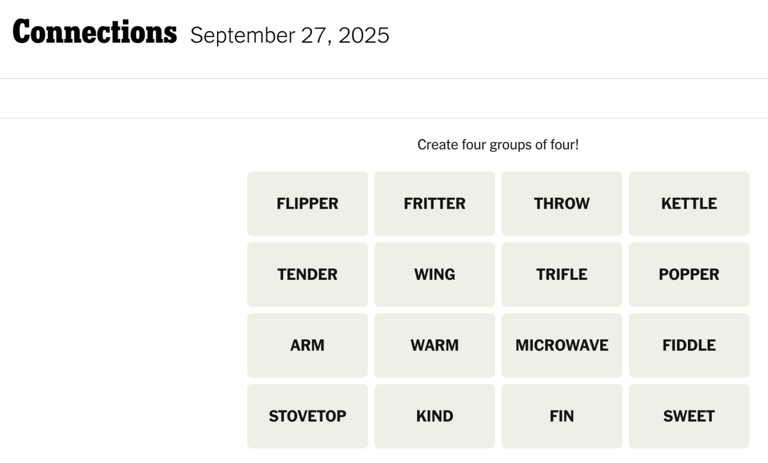
Task: Choose the WARM tile
Action: (x=434, y=346)
